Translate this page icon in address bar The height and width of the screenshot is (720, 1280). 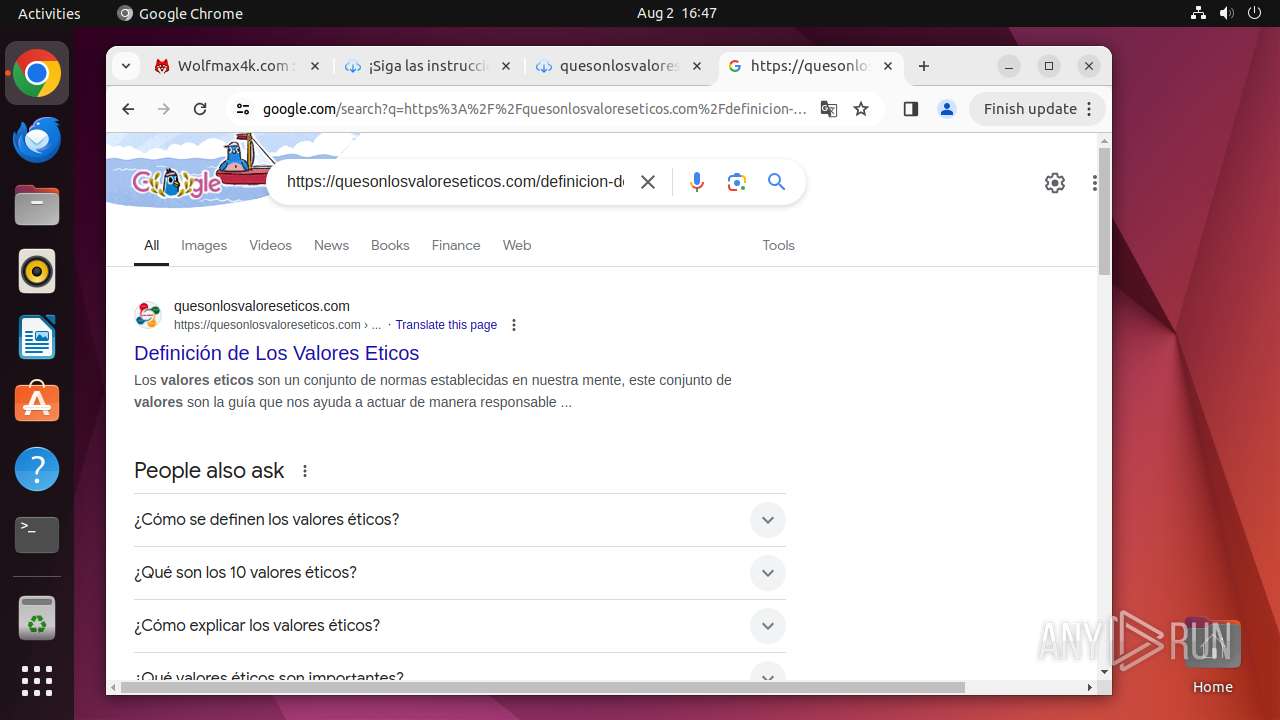(829, 109)
